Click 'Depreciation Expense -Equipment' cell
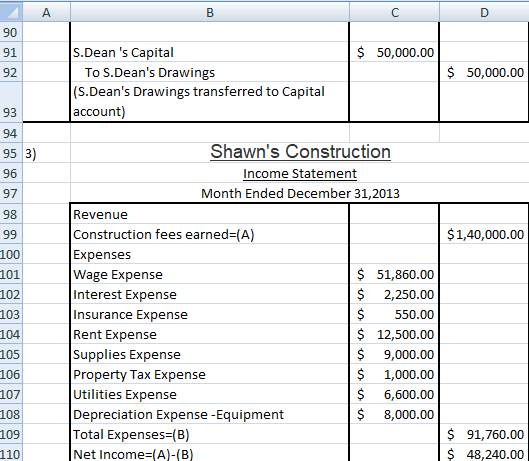Viewport: 529px width, 461px height. (x=210, y=414)
